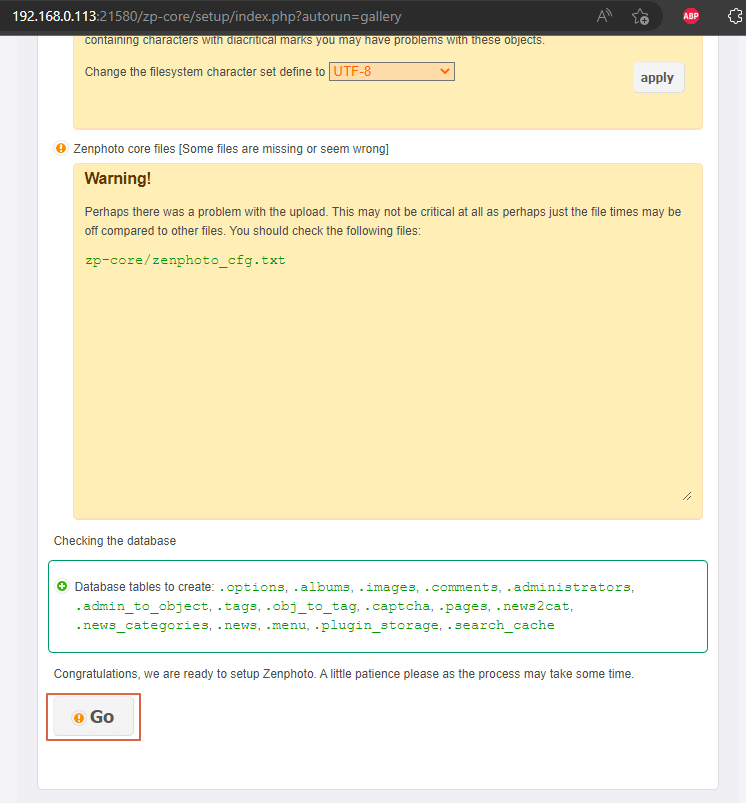The width and height of the screenshot is (746, 803).
Task: Click green plus icon by Database tables
Action: (62, 586)
